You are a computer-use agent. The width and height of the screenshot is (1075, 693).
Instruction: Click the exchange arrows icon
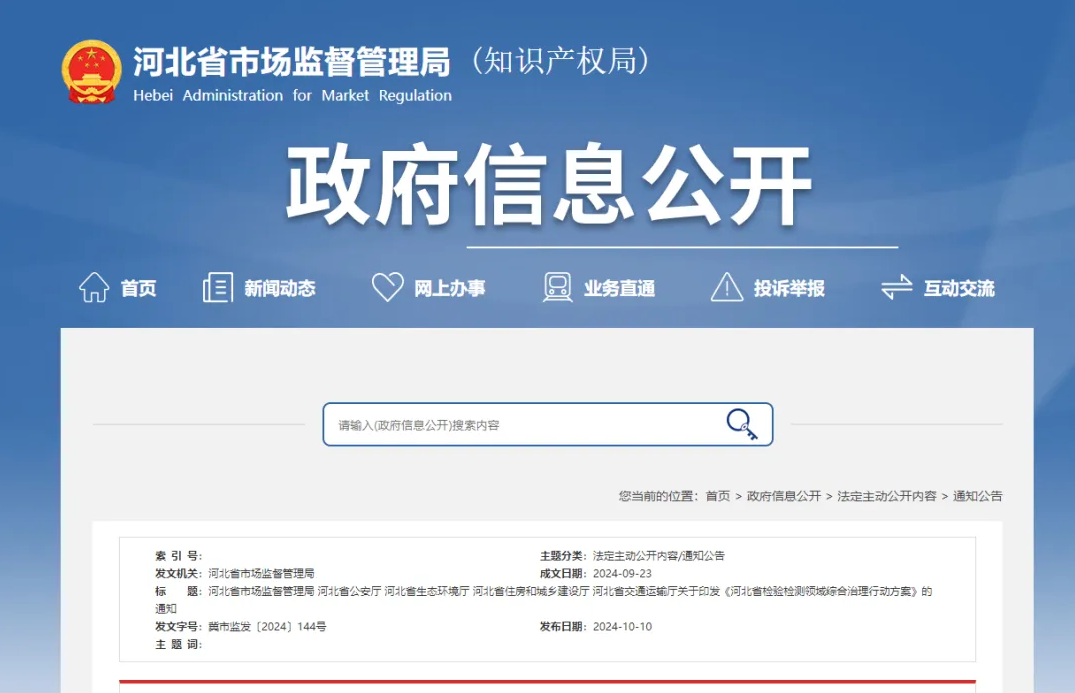pos(897,287)
